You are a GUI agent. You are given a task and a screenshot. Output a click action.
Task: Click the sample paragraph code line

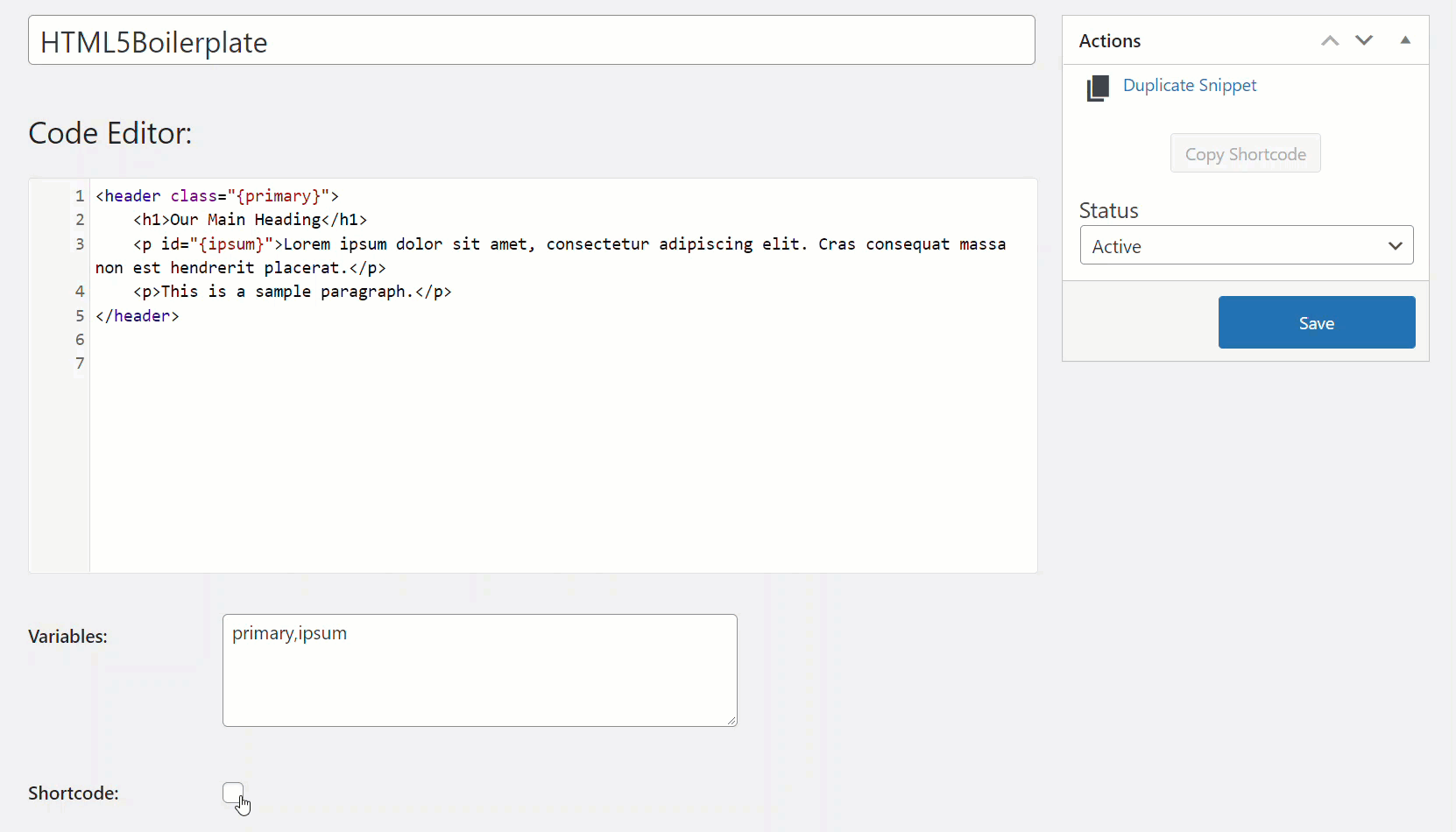click(293, 292)
